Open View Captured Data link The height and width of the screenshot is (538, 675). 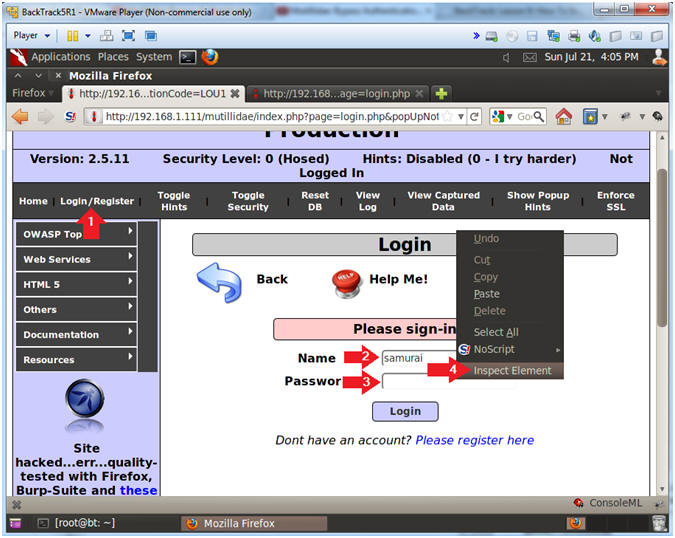[x=443, y=201]
